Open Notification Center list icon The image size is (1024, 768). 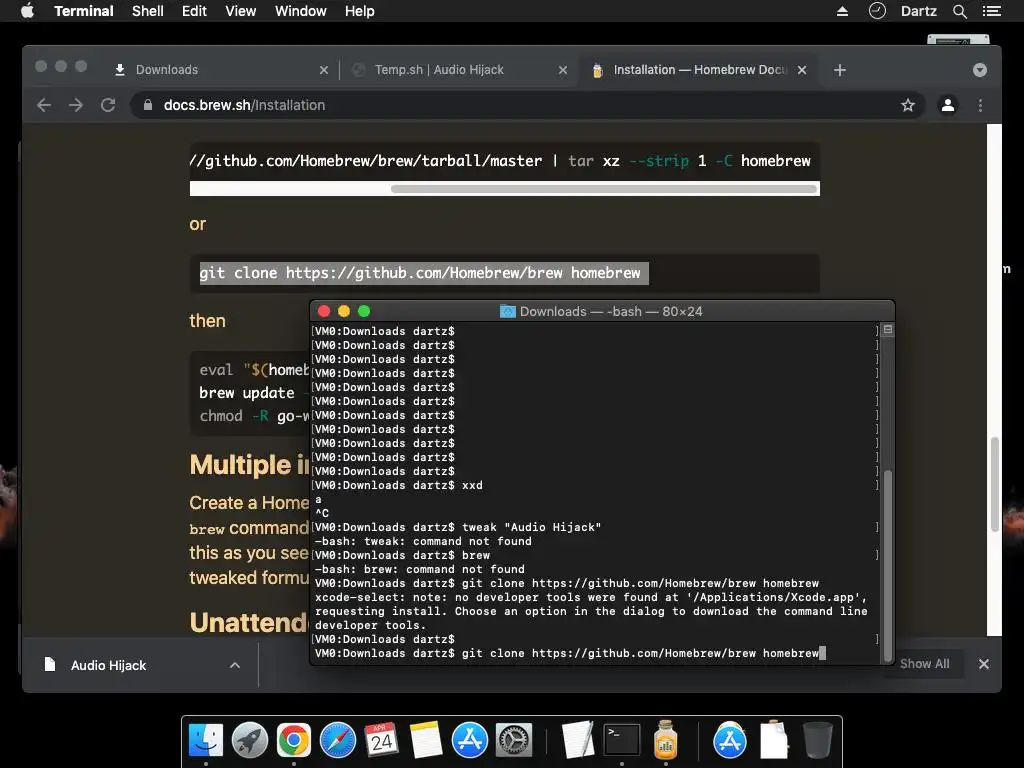point(991,11)
